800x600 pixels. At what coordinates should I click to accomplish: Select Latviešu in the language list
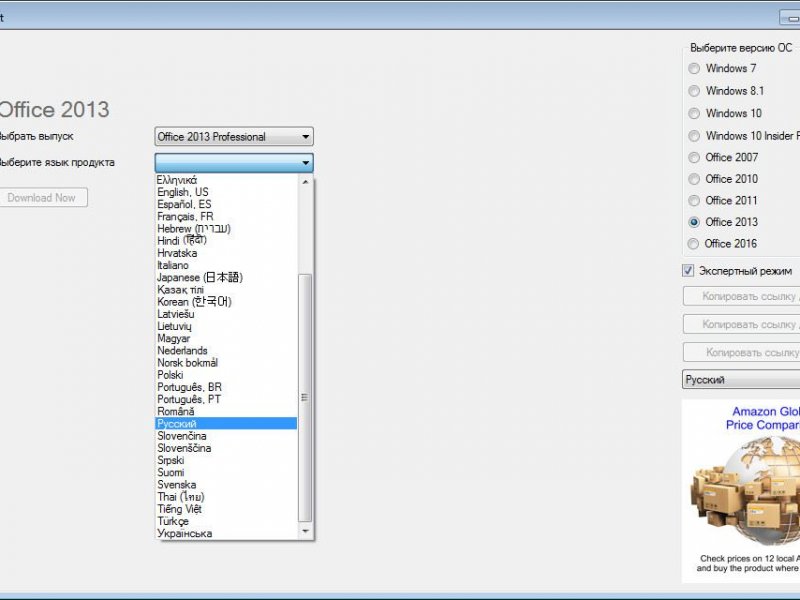point(226,314)
